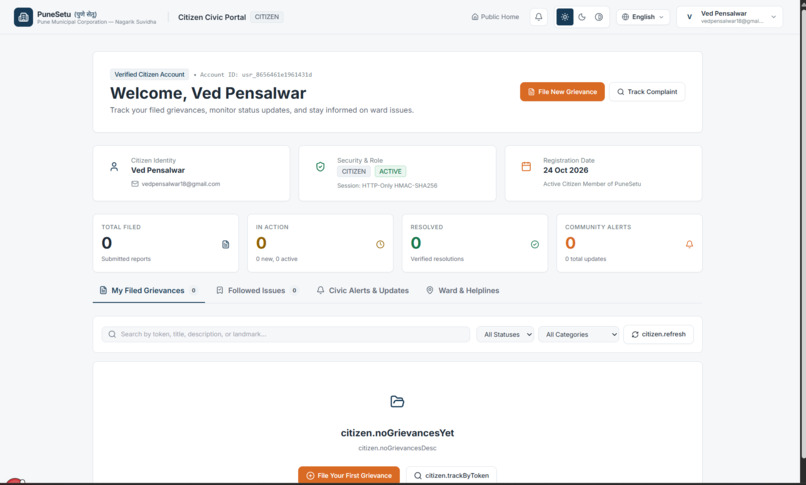Image resolution: width=806 pixels, height=485 pixels.
Task: Click the Account ID text
Action: [256, 75]
